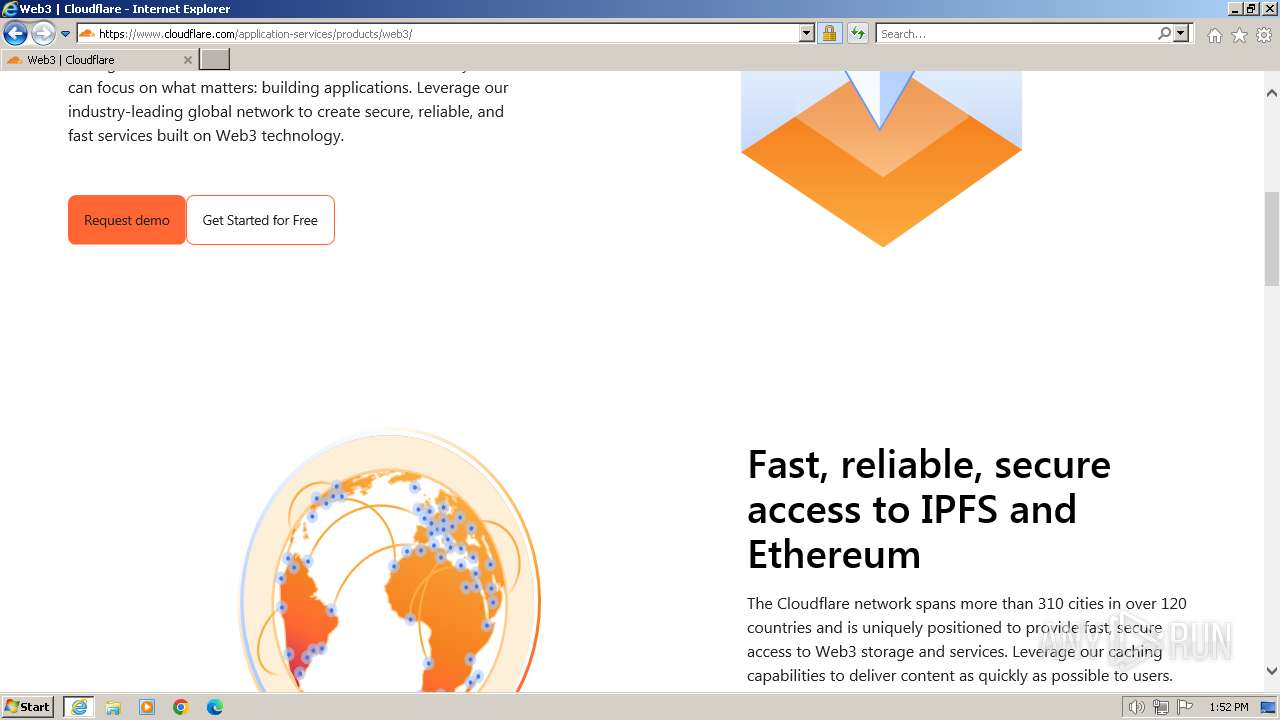Click the orange diamond illustration
This screenshot has height=720, width=1280.
click(881, 158)
